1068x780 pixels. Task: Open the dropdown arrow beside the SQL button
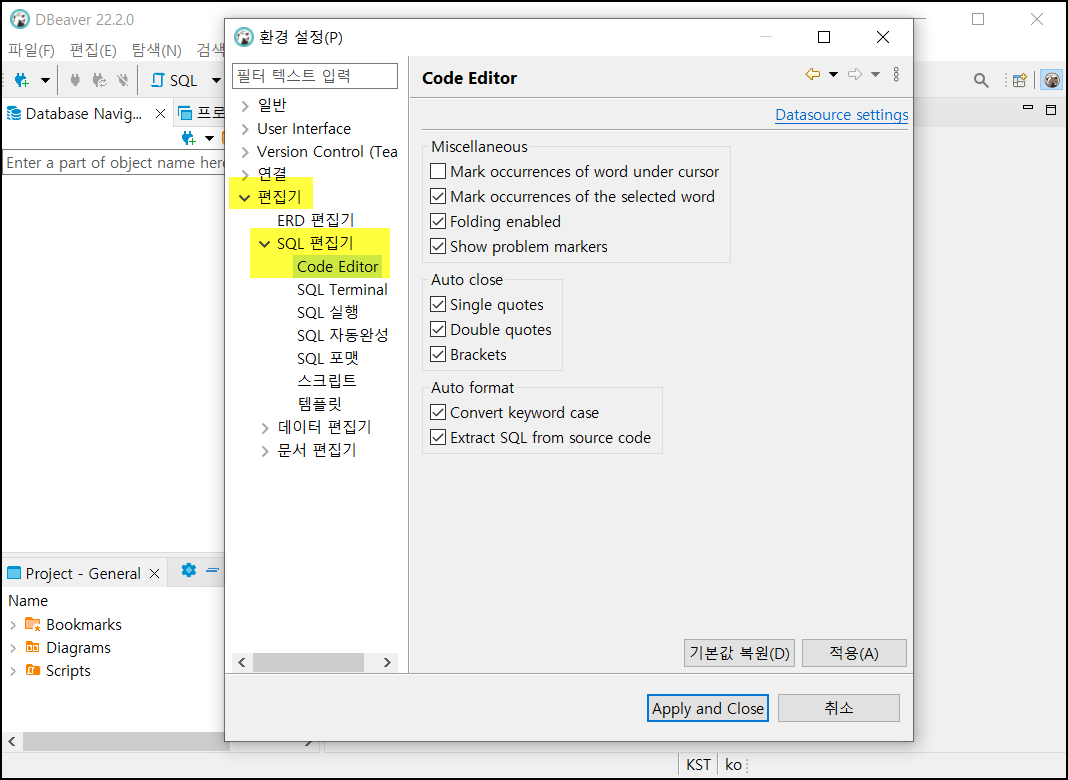(x=216, y=80)
